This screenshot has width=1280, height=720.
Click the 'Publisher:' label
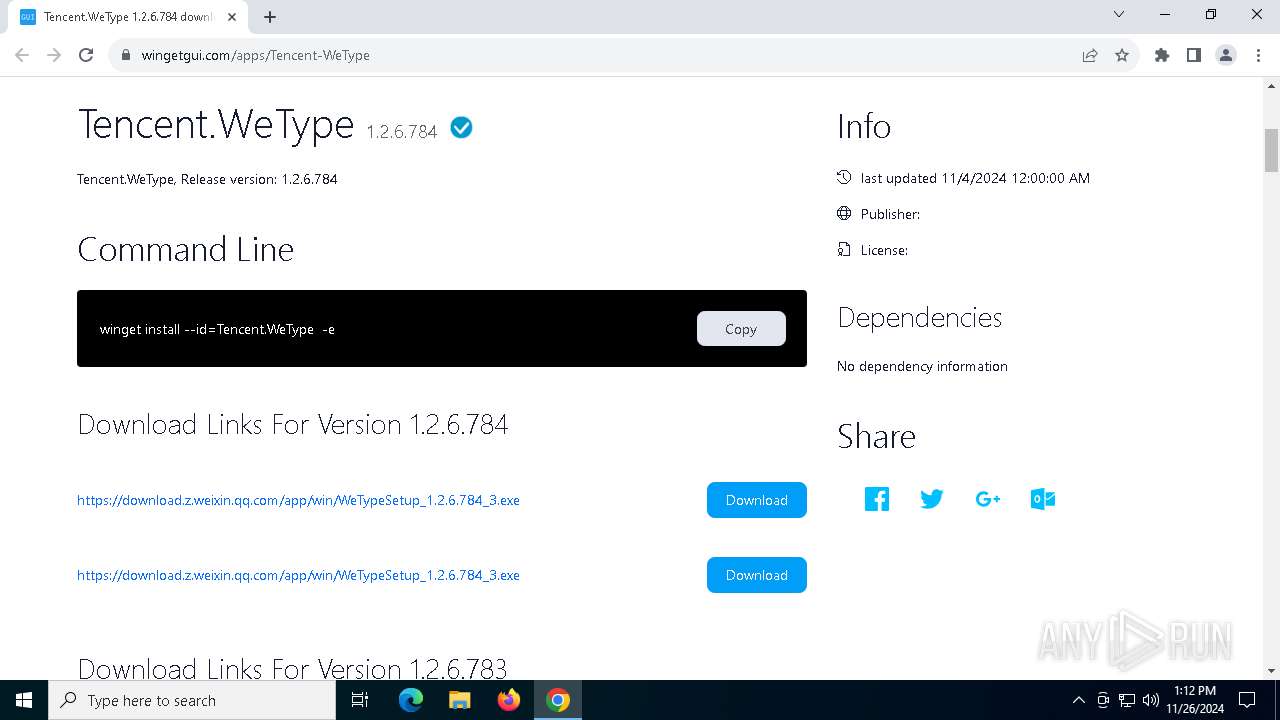(890, 214)
